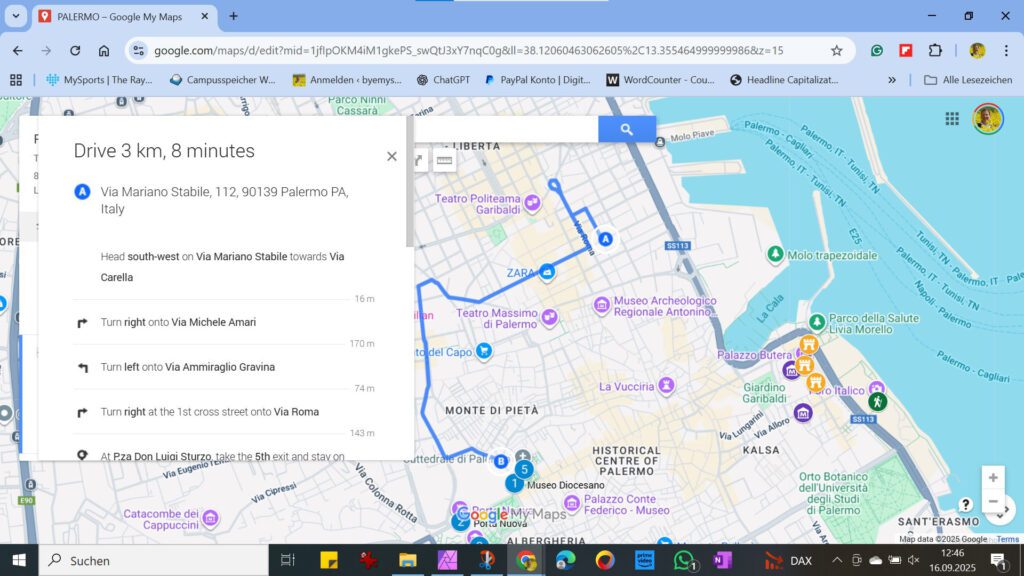Screen dimensions: 1024x576
Task: Click the Catacombe dei Cappuccini marker
Action: coord(209,517)
